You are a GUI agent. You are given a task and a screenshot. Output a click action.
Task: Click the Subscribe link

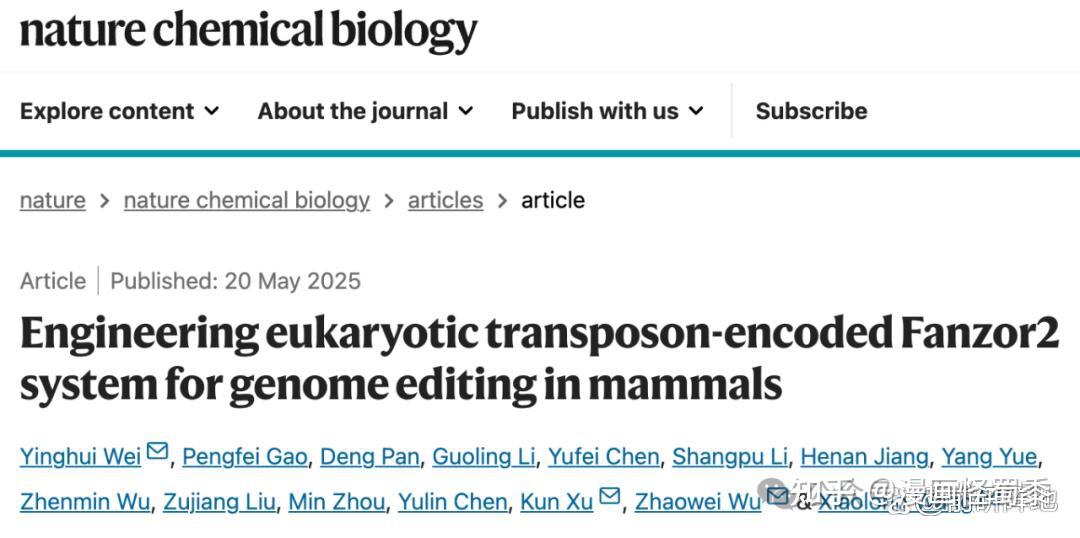click(811, 111)
